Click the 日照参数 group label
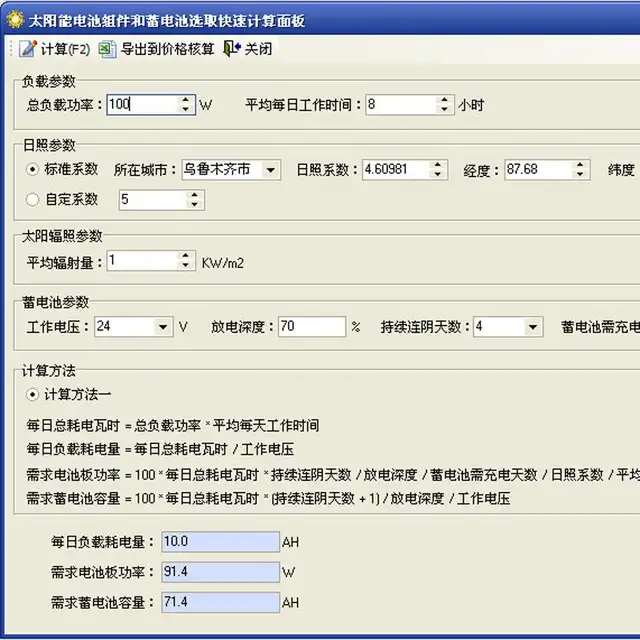The image size is (640, 640). (49, 145)
